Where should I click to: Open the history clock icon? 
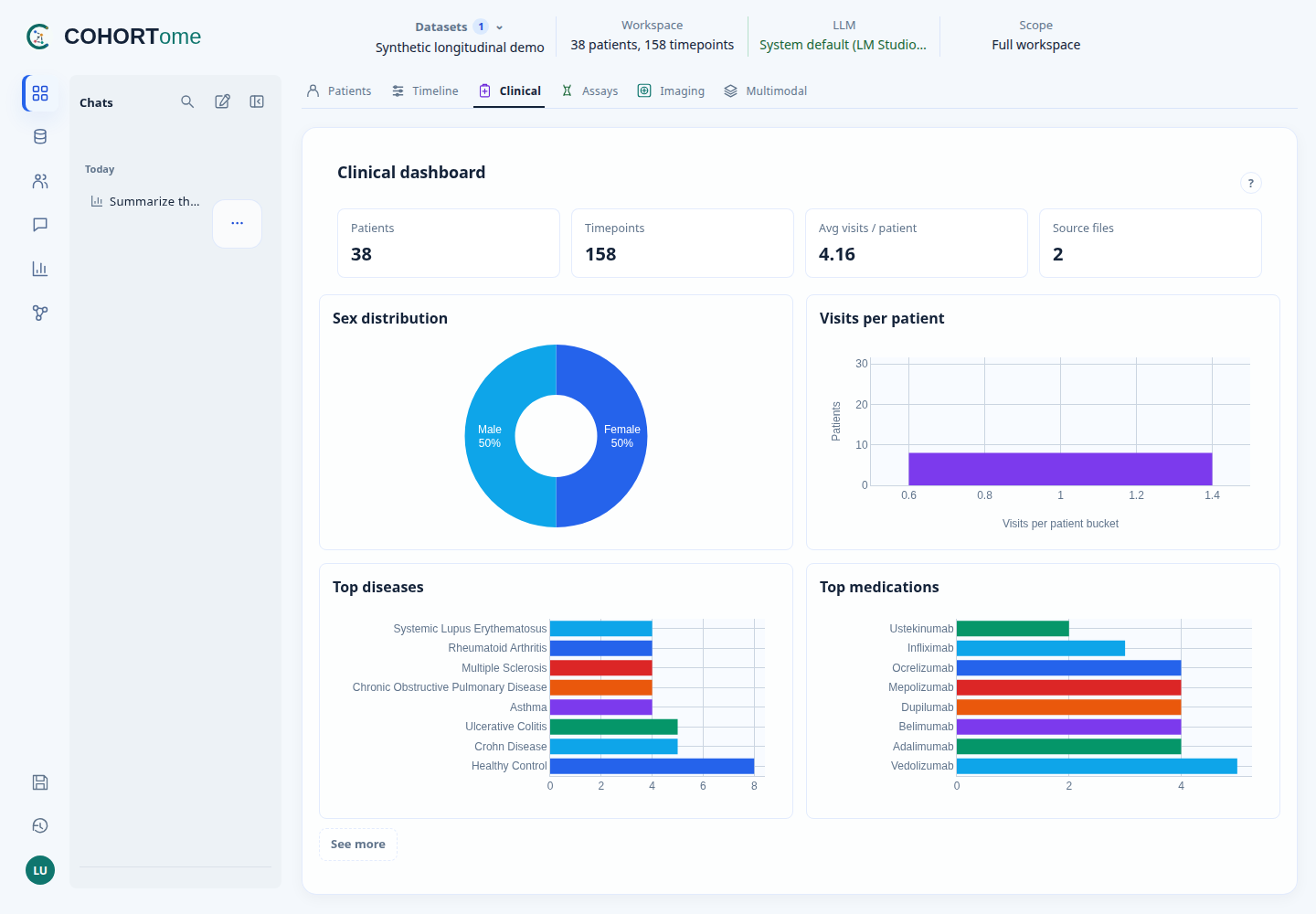pyautogui.click(x=40, y=826)
